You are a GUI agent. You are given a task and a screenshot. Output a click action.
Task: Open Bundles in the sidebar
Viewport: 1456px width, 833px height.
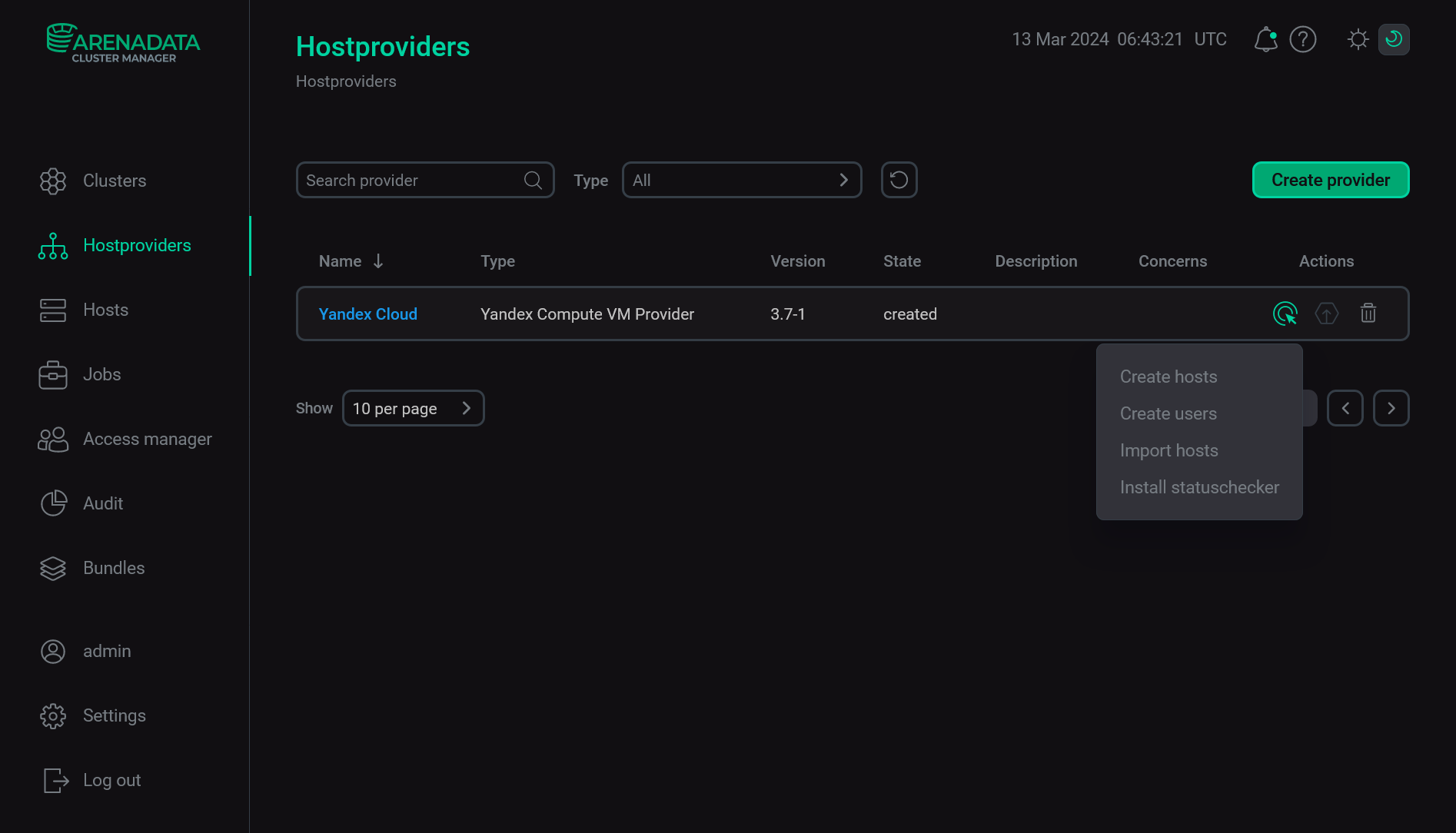(x=114, y=568)
